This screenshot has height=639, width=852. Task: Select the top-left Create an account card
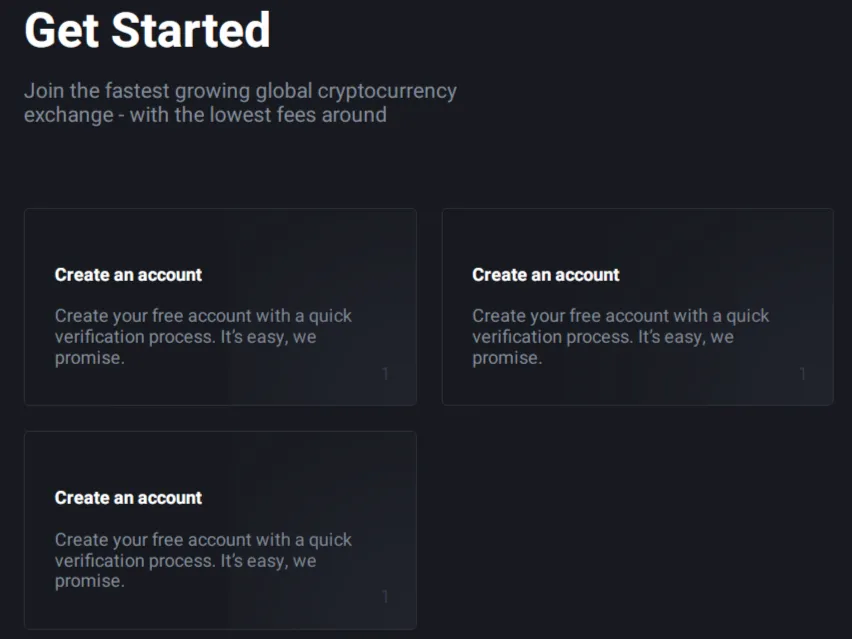[221, 307]
